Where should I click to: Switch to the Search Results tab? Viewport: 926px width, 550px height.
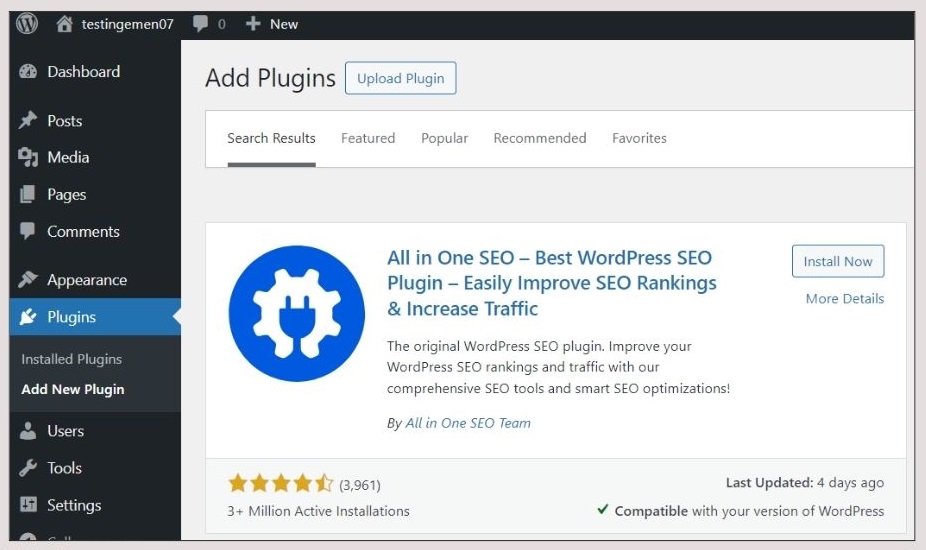(271, 138)
